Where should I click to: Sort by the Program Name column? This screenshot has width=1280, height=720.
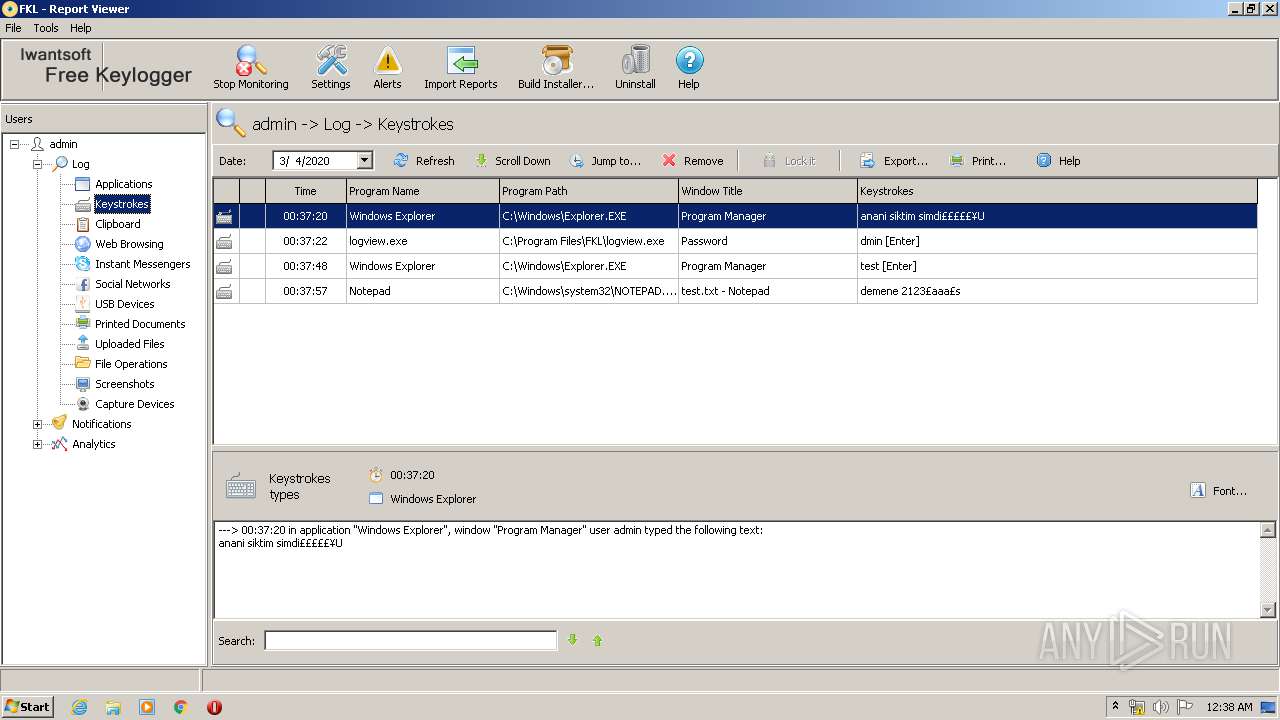pos(422,191)
